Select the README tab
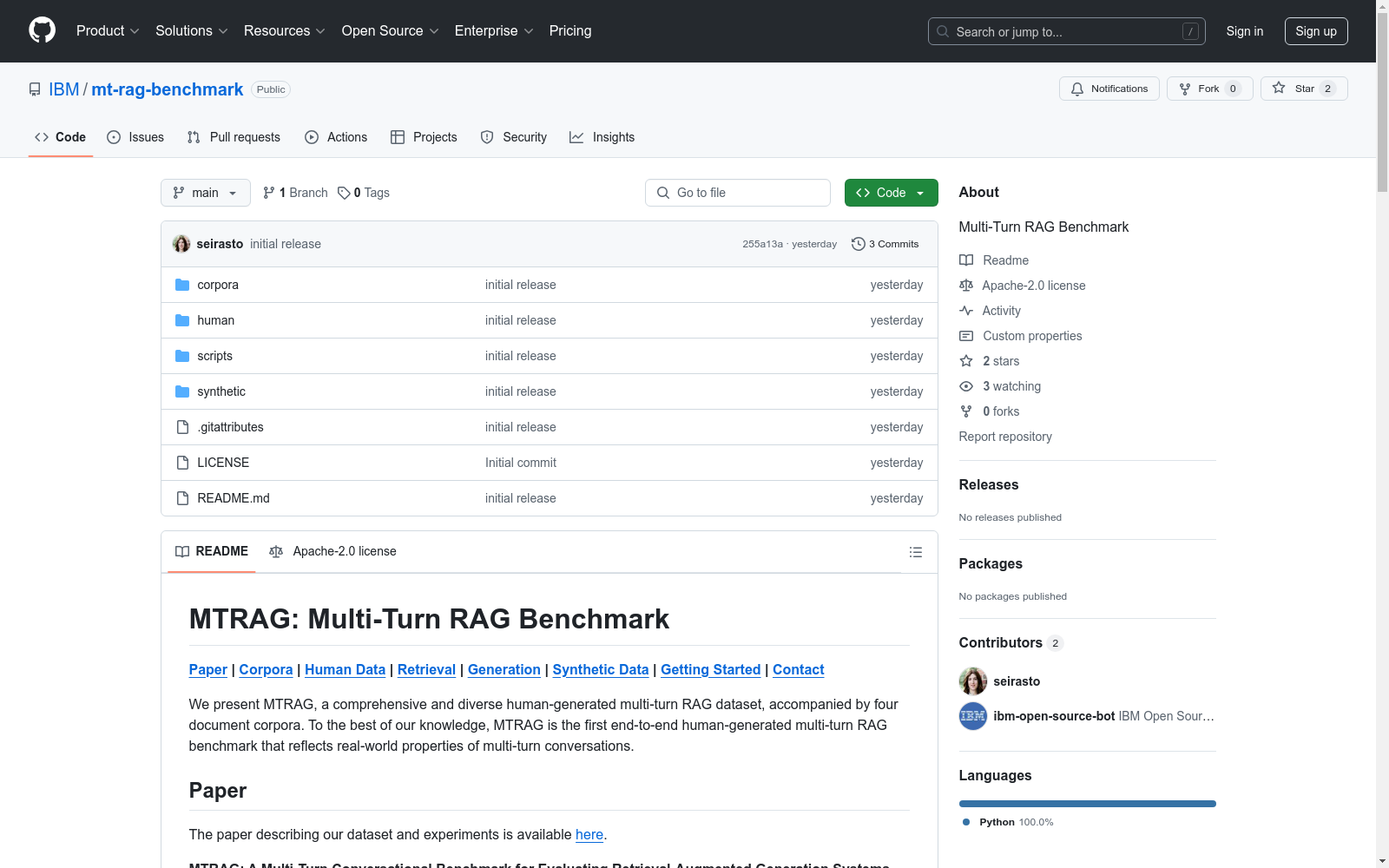Screen dimensions: 1389x868 pos(212,551)
